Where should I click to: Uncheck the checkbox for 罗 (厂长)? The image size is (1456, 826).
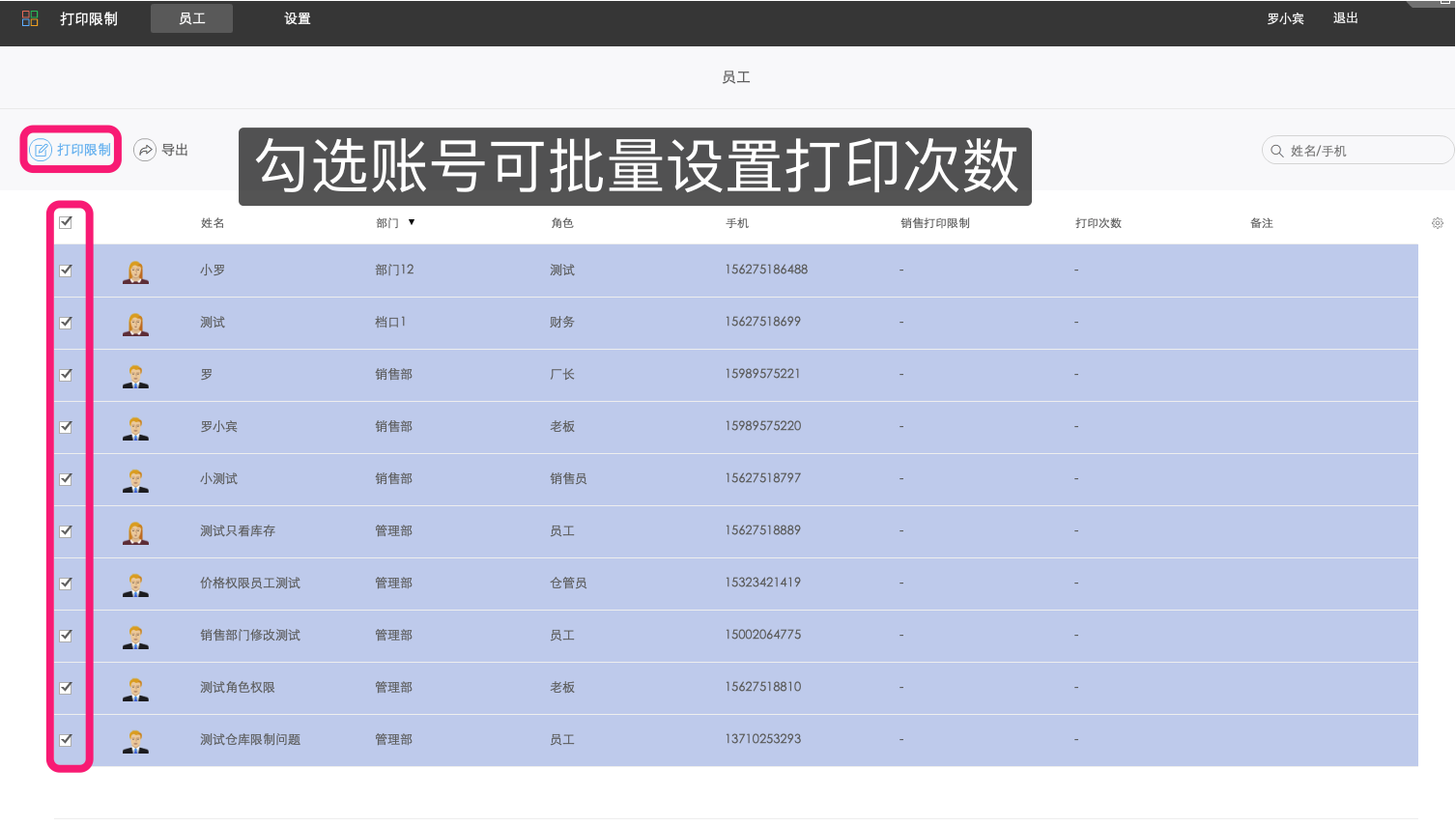pyautogui.click(x=66, y=375)
